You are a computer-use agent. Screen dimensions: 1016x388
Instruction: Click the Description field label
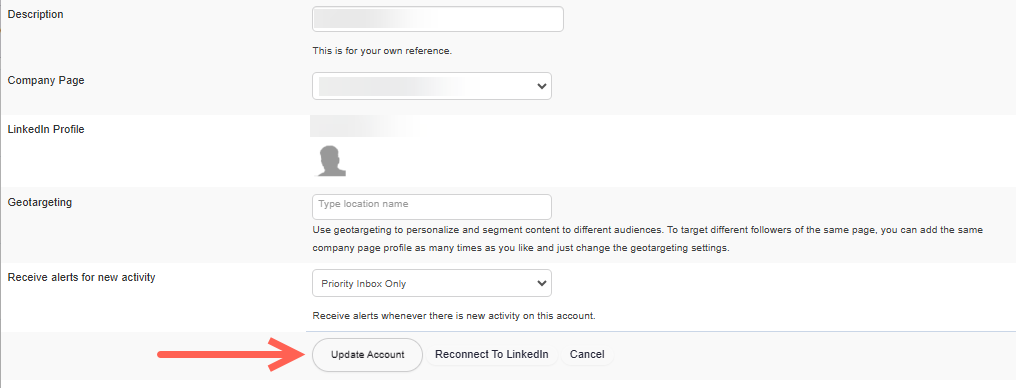click(36, 14)
